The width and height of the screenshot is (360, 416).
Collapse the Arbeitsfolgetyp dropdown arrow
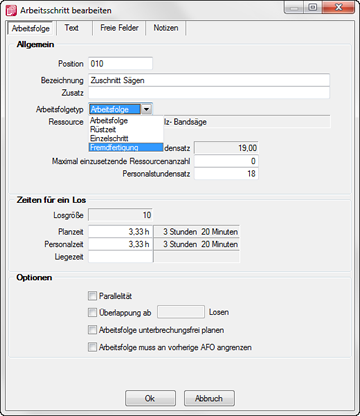pos(147,109)
